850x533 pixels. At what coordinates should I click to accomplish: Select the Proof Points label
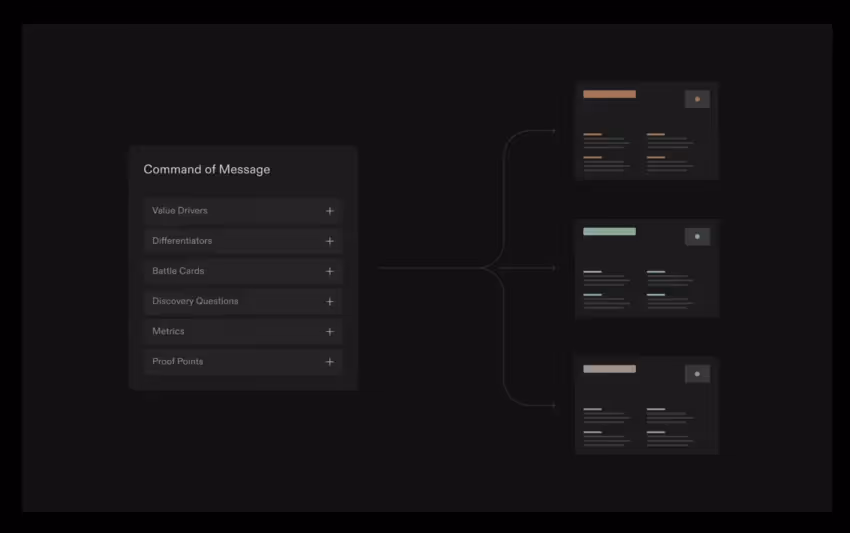tap(177, 361)
